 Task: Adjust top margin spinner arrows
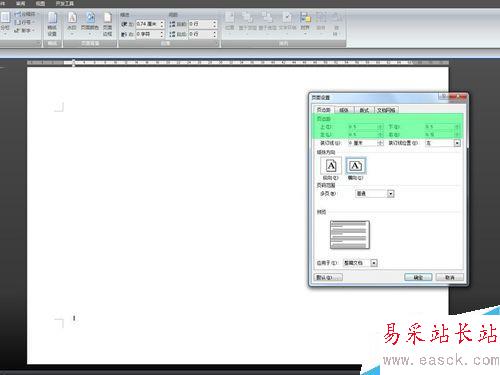380,127
